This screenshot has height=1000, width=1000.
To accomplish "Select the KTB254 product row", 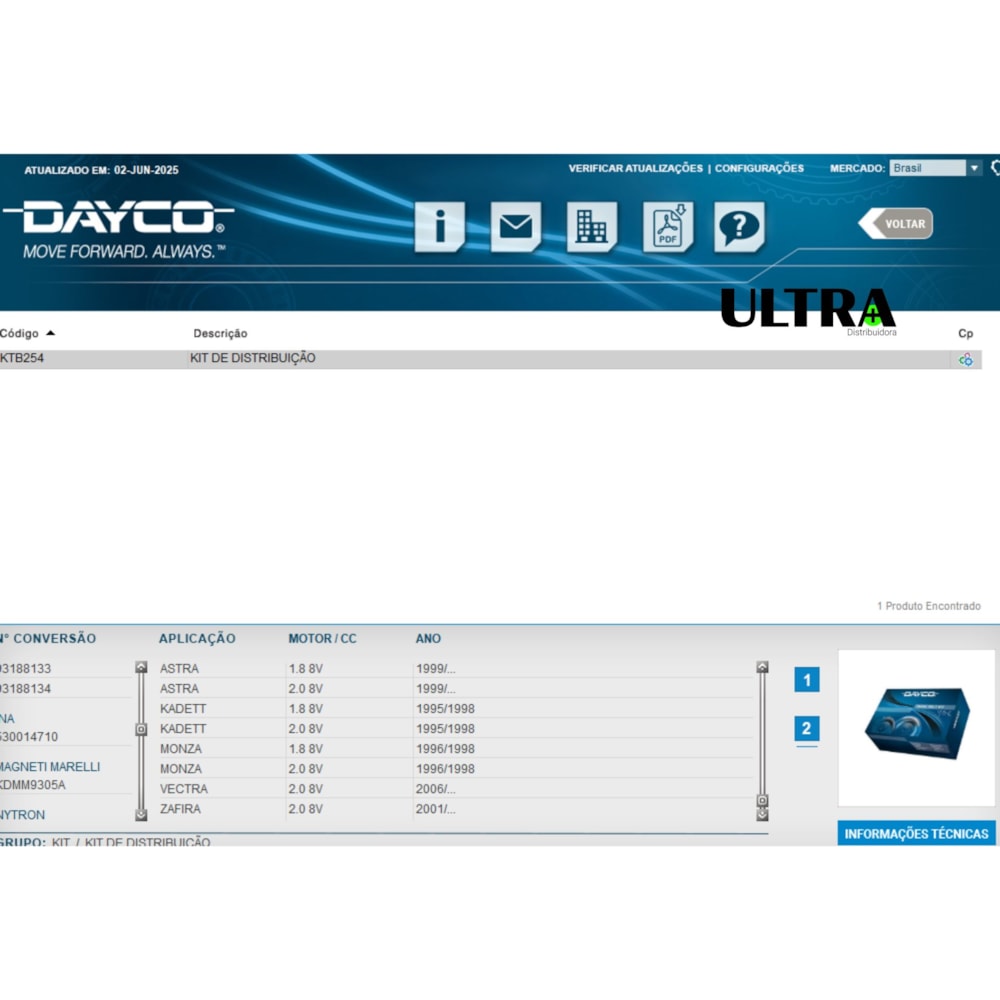I will tap(490, 359).
